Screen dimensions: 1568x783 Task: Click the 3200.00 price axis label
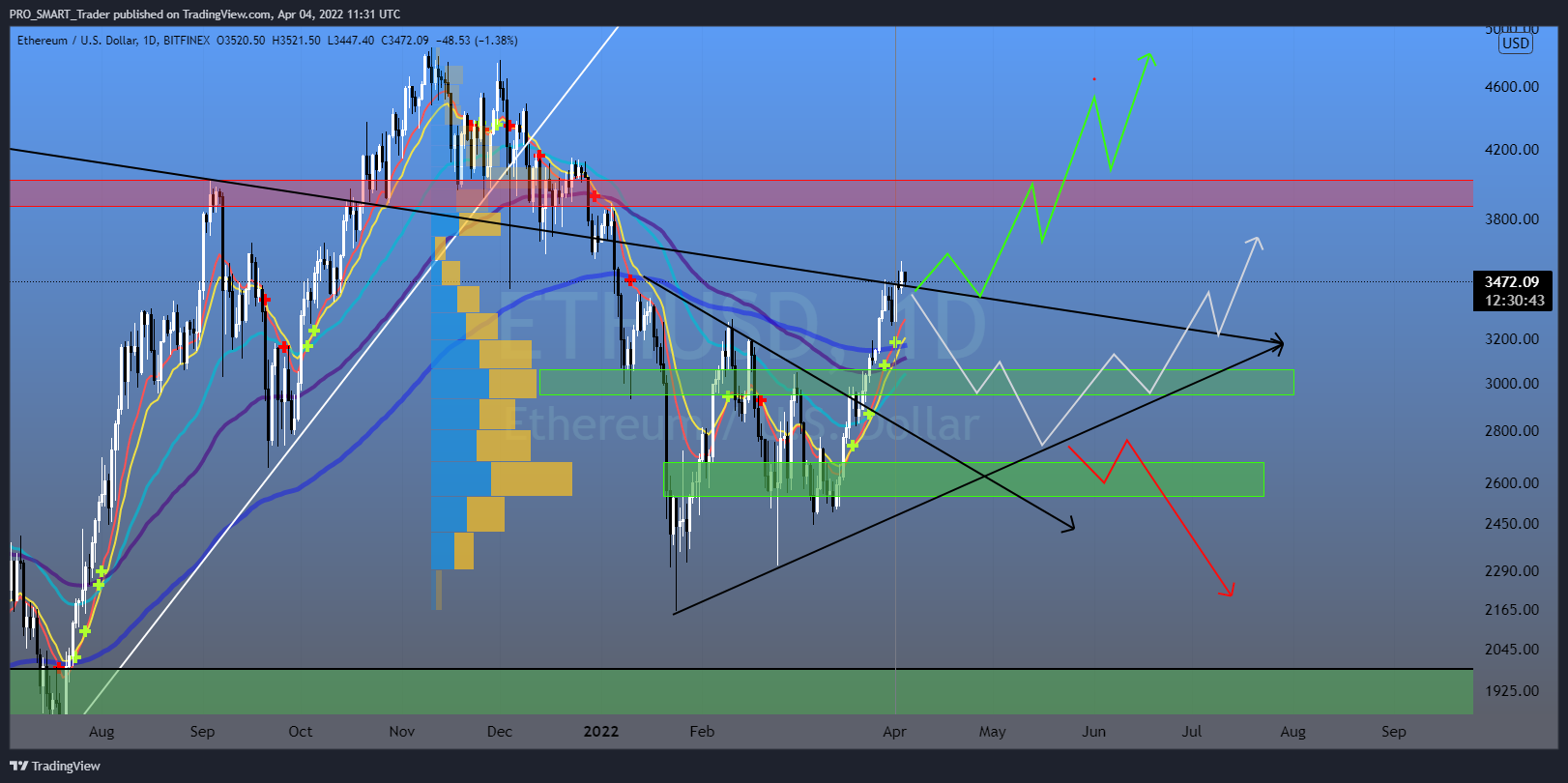1512,339
